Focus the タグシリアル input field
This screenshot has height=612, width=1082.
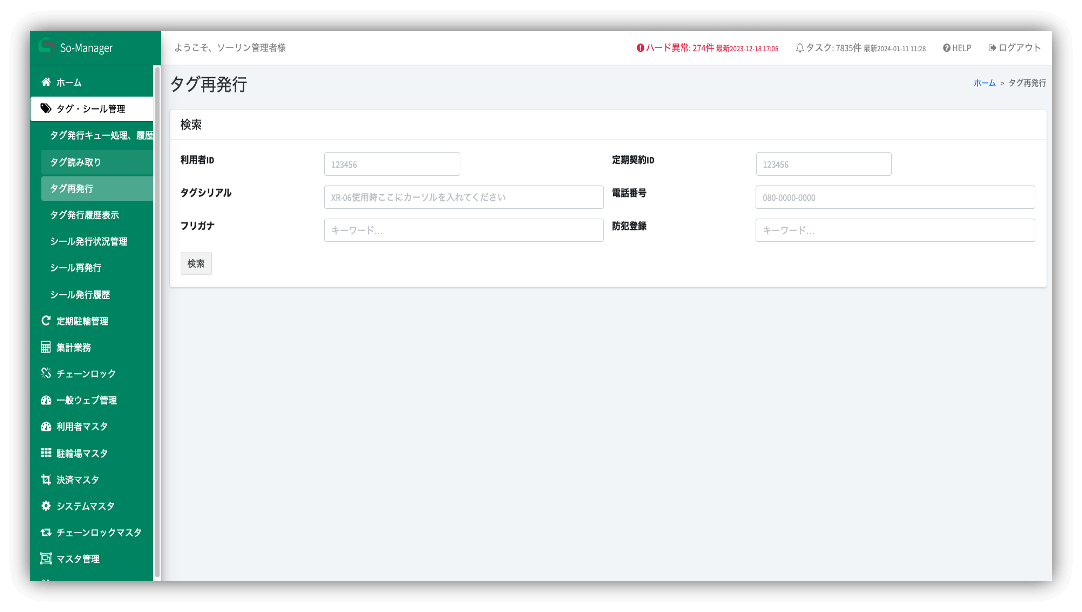[463, 197]
